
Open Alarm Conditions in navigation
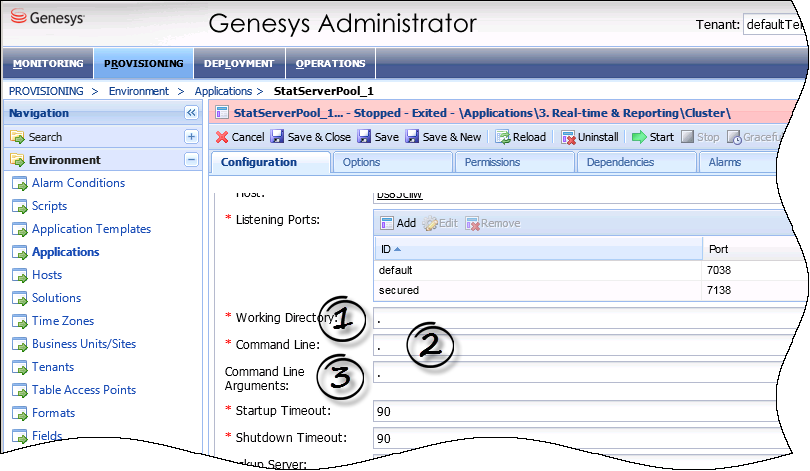(x=78, y=183)
